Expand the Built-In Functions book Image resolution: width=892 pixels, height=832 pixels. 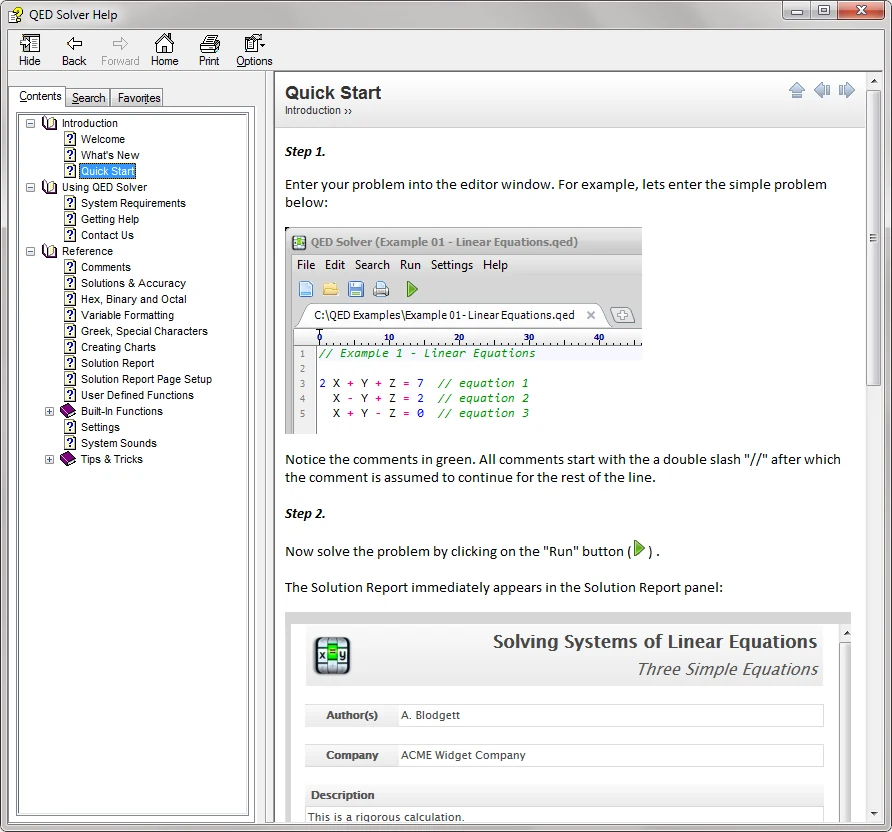coord(49,411)
